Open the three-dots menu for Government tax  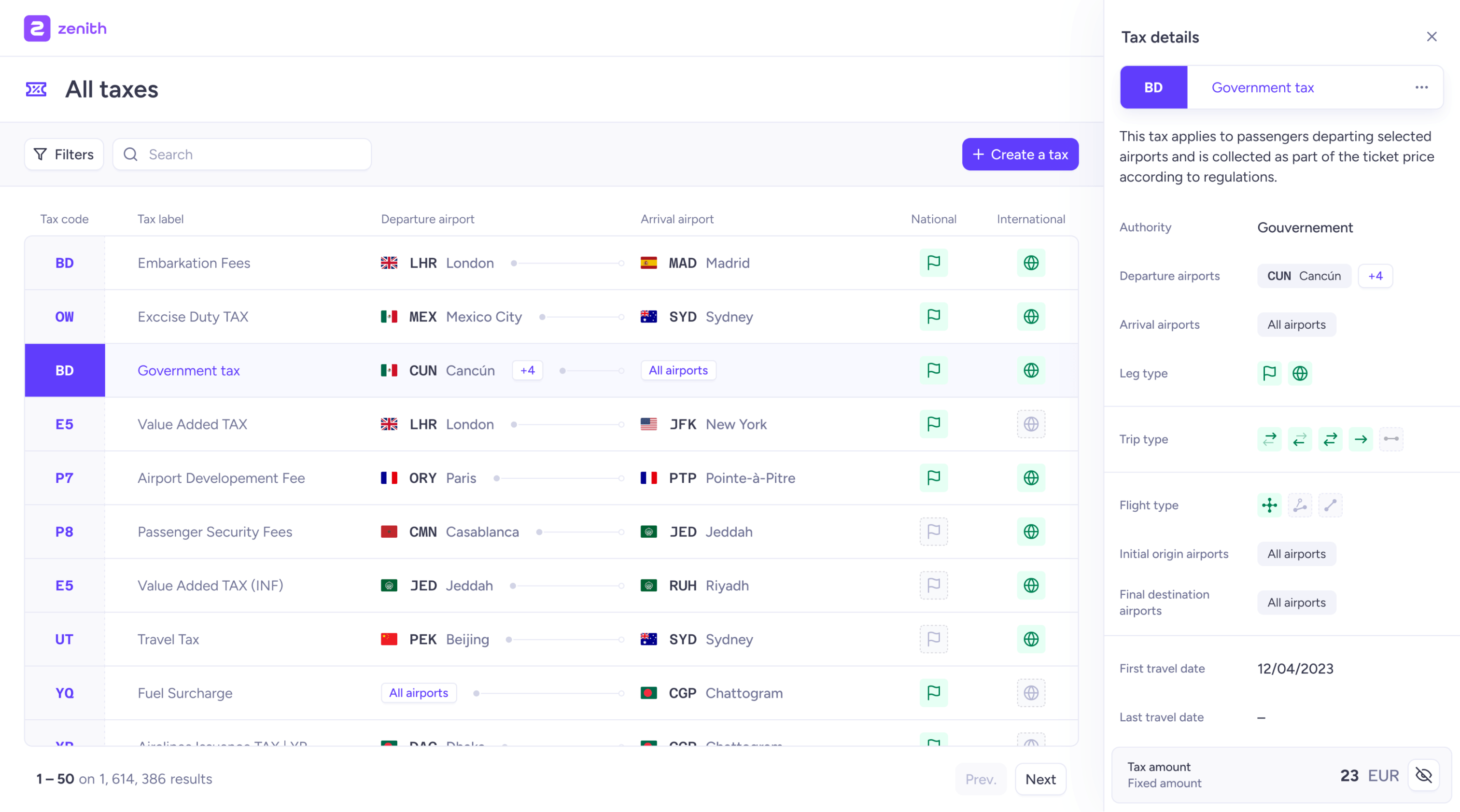(x=1421, y=87)
